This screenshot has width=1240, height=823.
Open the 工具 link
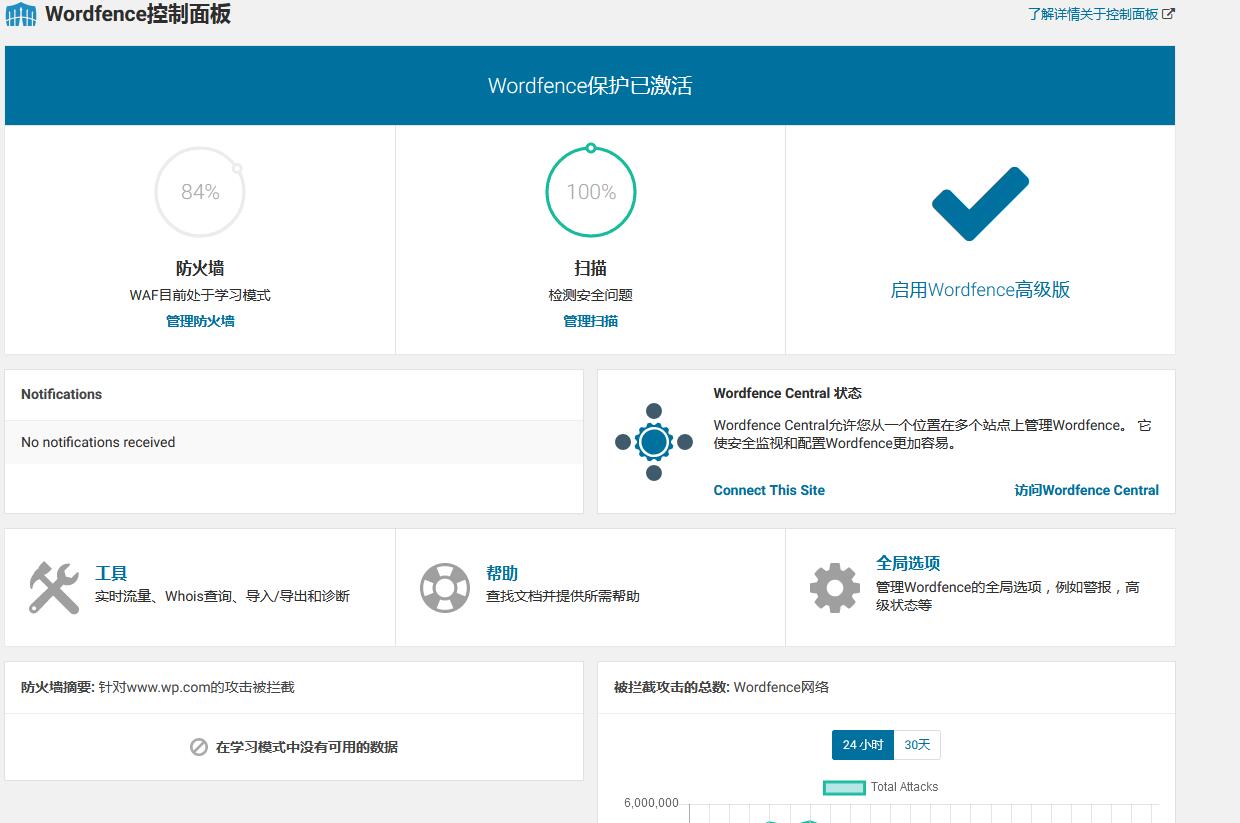click(111, 573)
